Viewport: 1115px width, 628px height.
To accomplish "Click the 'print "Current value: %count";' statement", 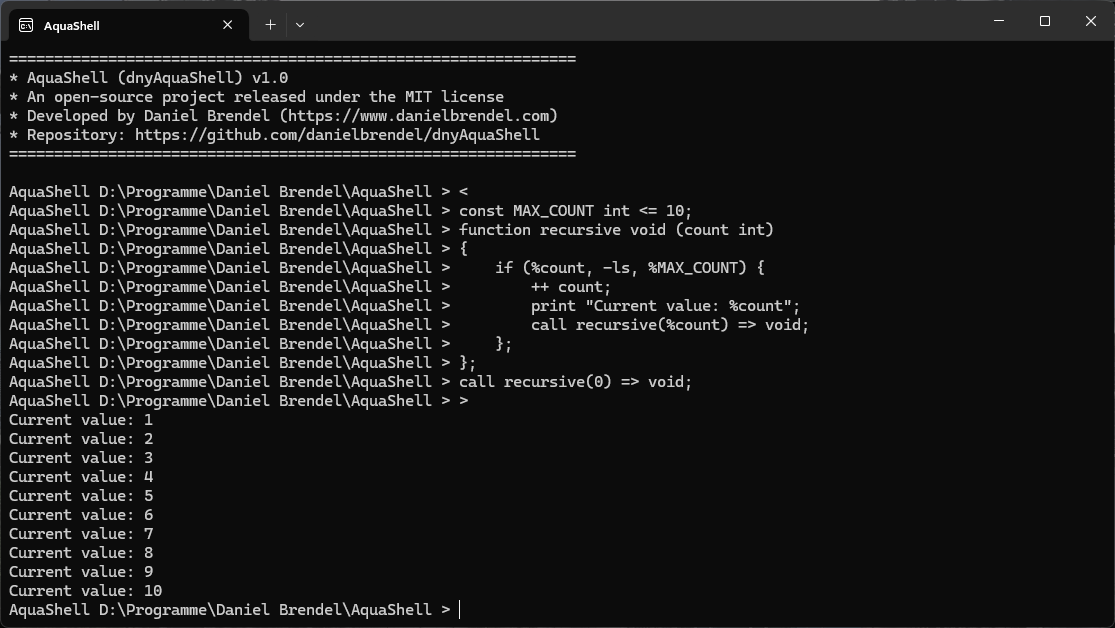I will 666,307.
